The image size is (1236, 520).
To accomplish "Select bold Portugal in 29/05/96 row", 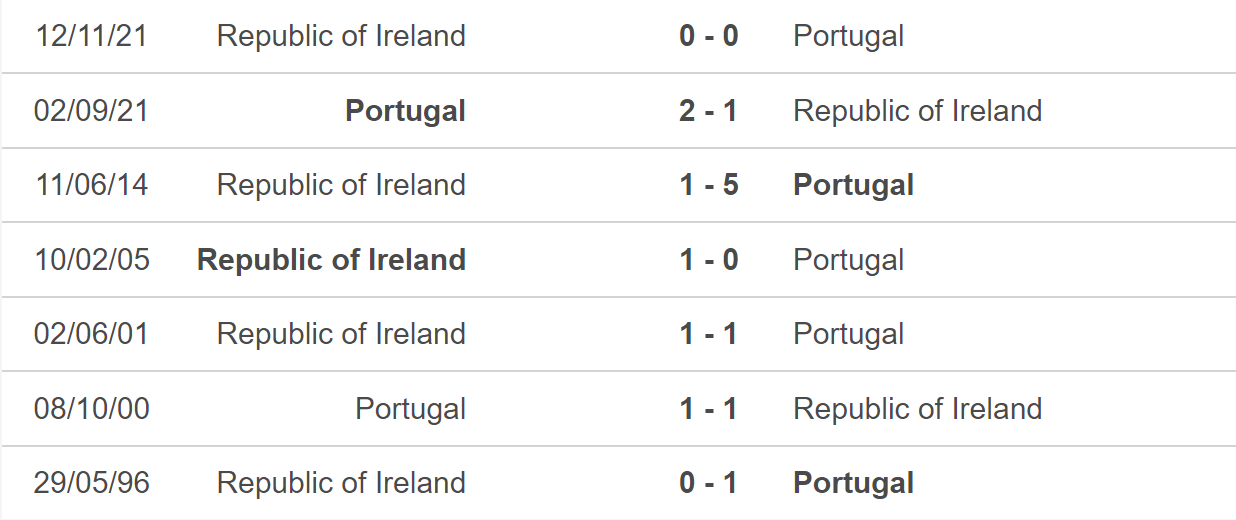I will coord(853,483).
